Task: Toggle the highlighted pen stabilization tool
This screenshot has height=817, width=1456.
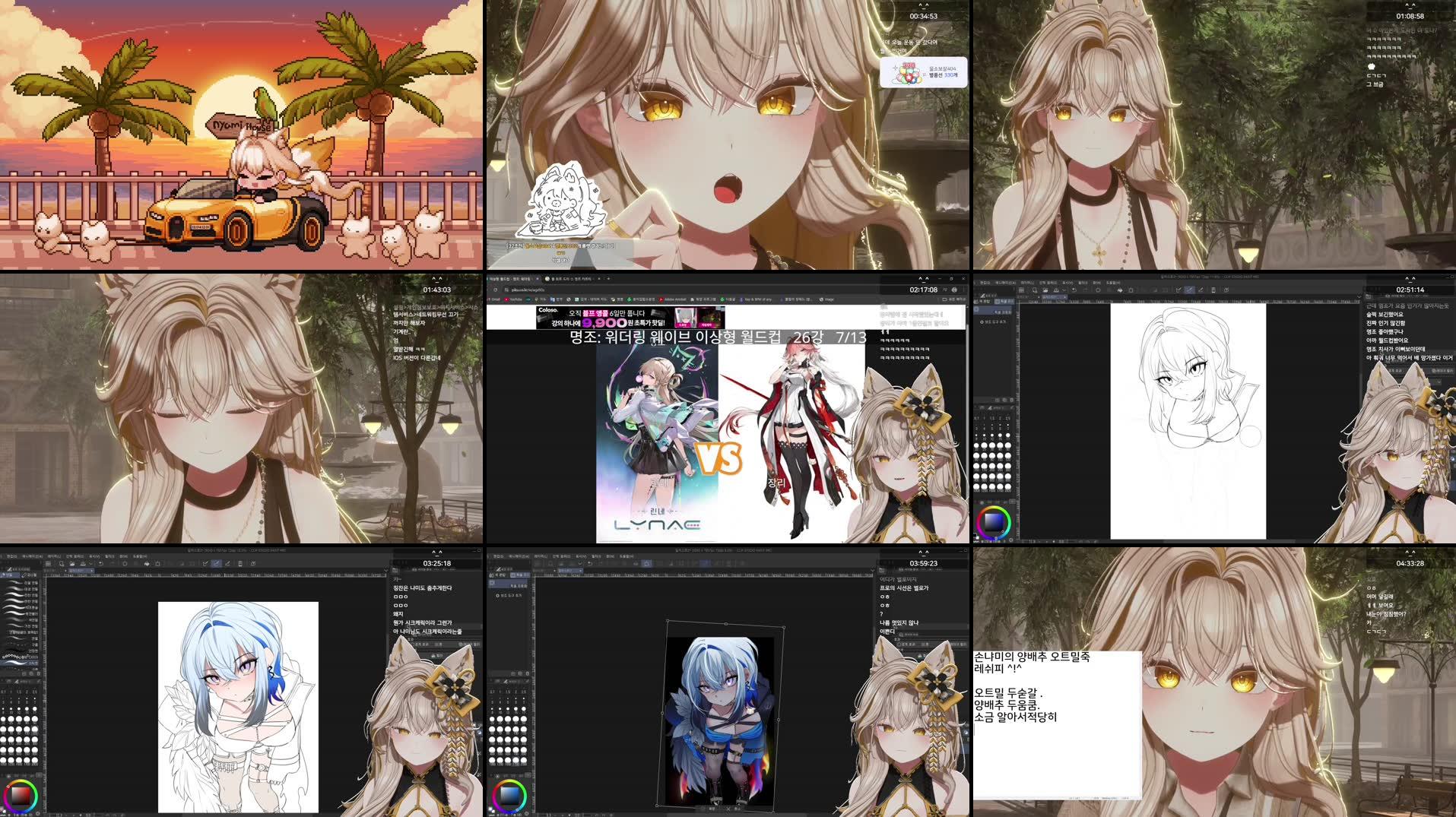Action: 216,563
